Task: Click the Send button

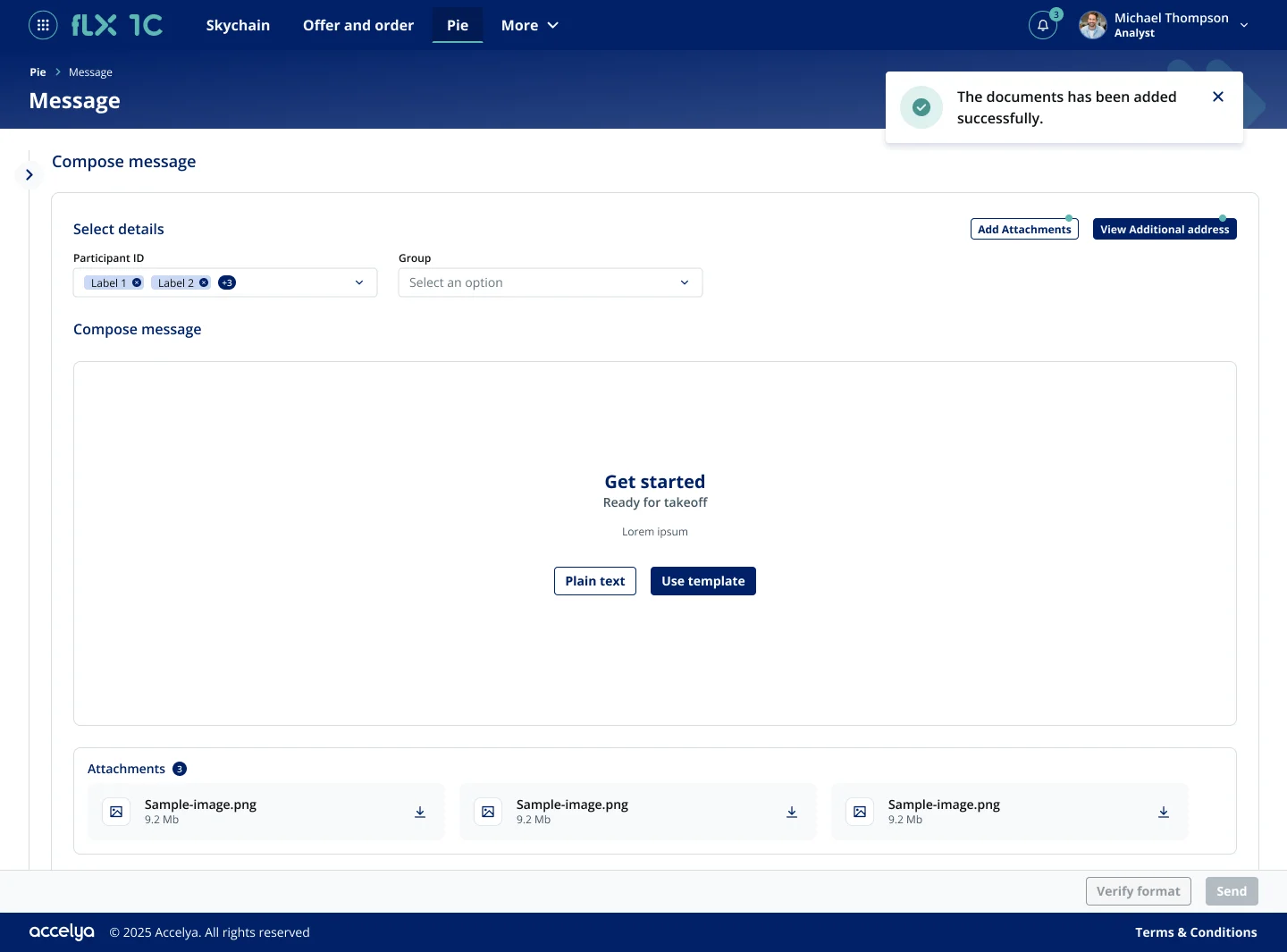Action: pos(1232,891)
